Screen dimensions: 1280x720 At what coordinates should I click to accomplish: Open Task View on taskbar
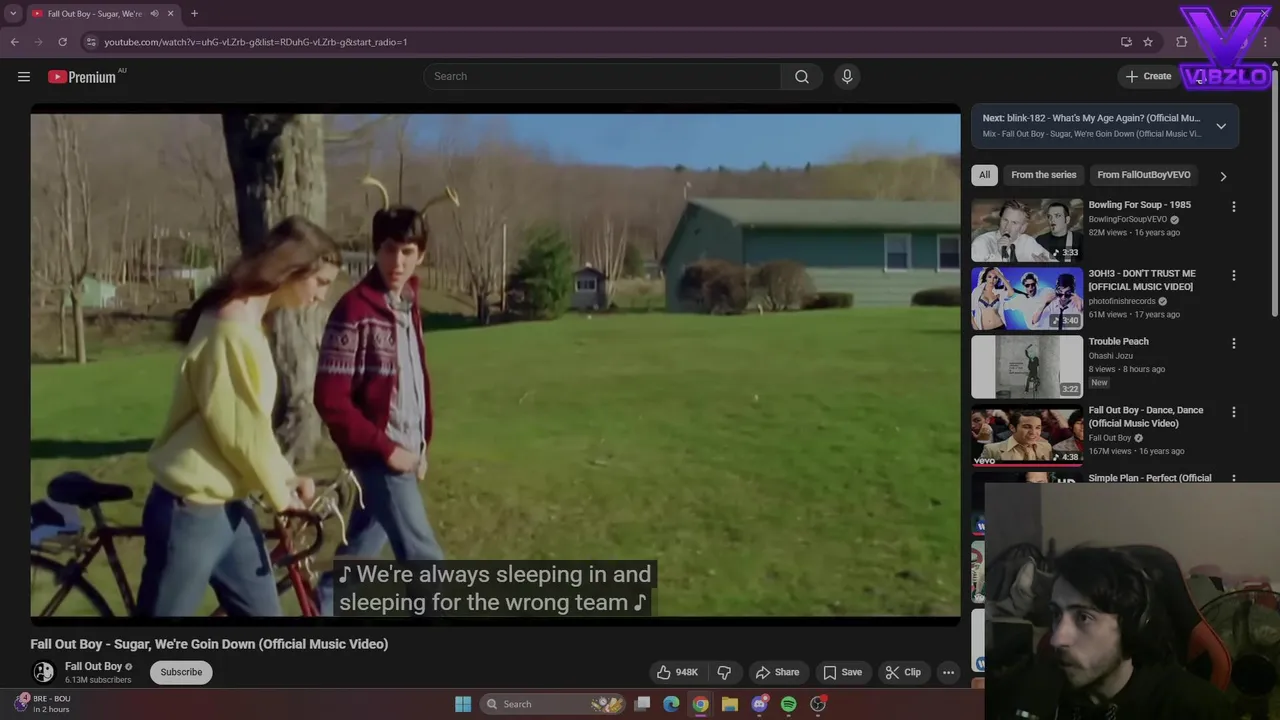point(643,704)
